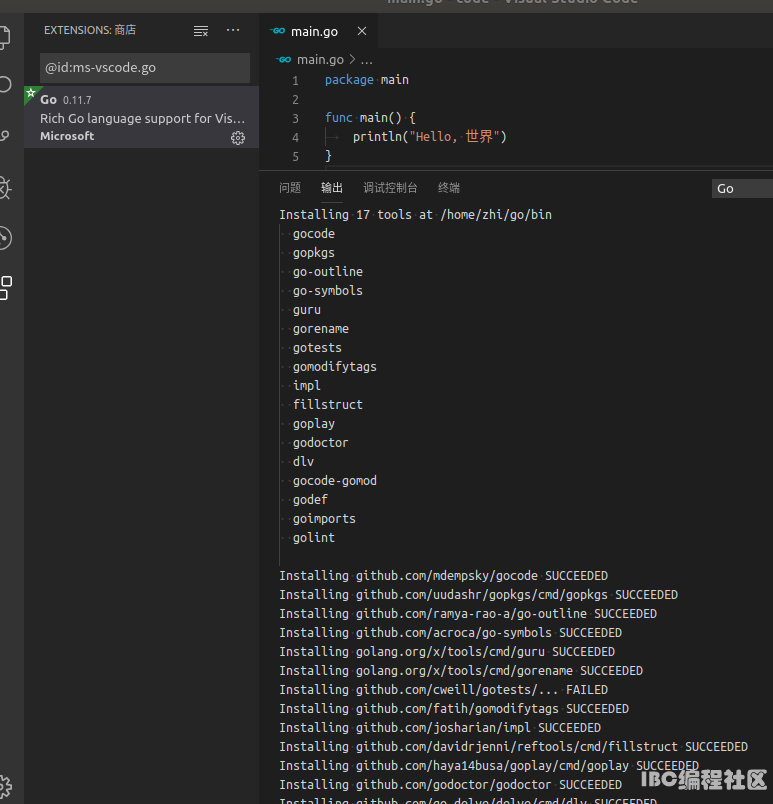The image size is (773, 804).
Task: Click golang.org gorename install line
Action: tap(461, 671)
